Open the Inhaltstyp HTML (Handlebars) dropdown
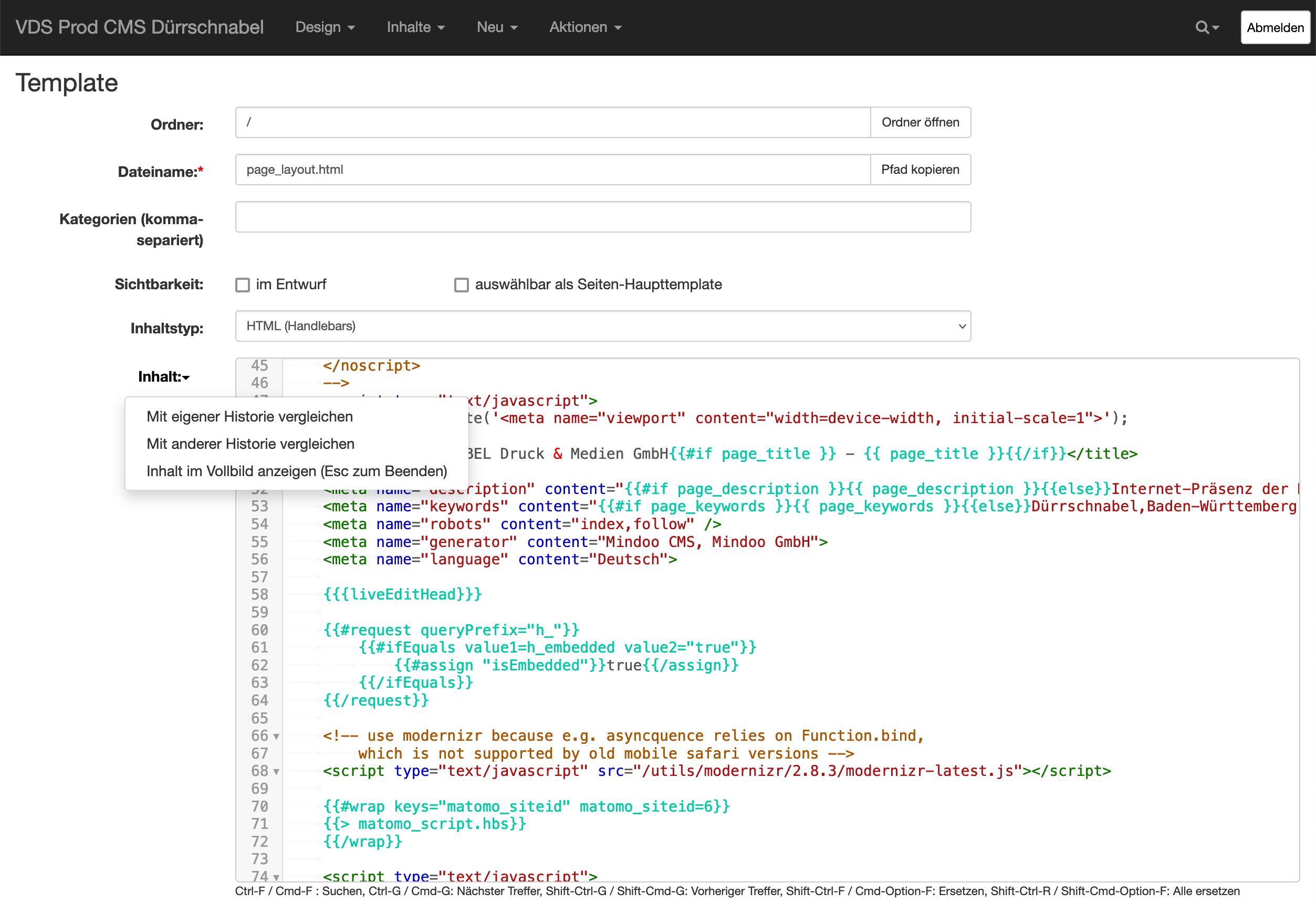1316x904 pixels. click(x=603, y=326)
